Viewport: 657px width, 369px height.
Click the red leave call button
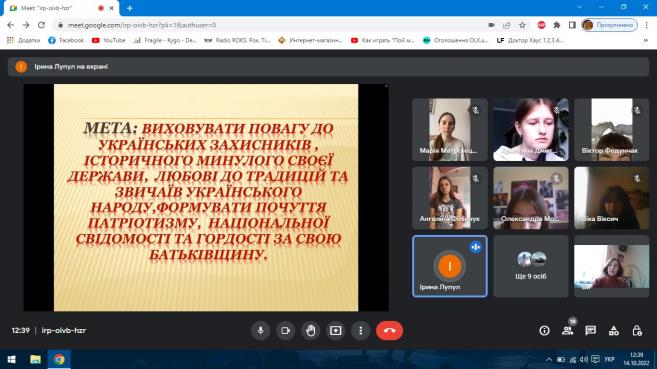point(389,330)
